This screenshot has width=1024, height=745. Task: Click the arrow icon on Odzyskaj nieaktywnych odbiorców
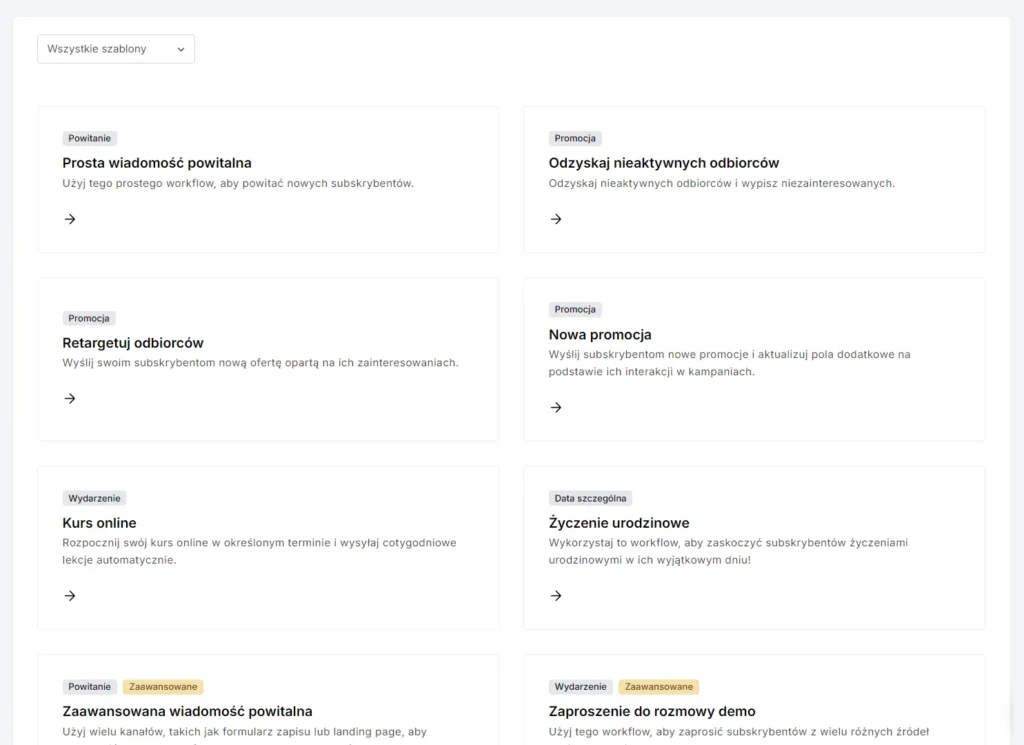click(556, 218)
